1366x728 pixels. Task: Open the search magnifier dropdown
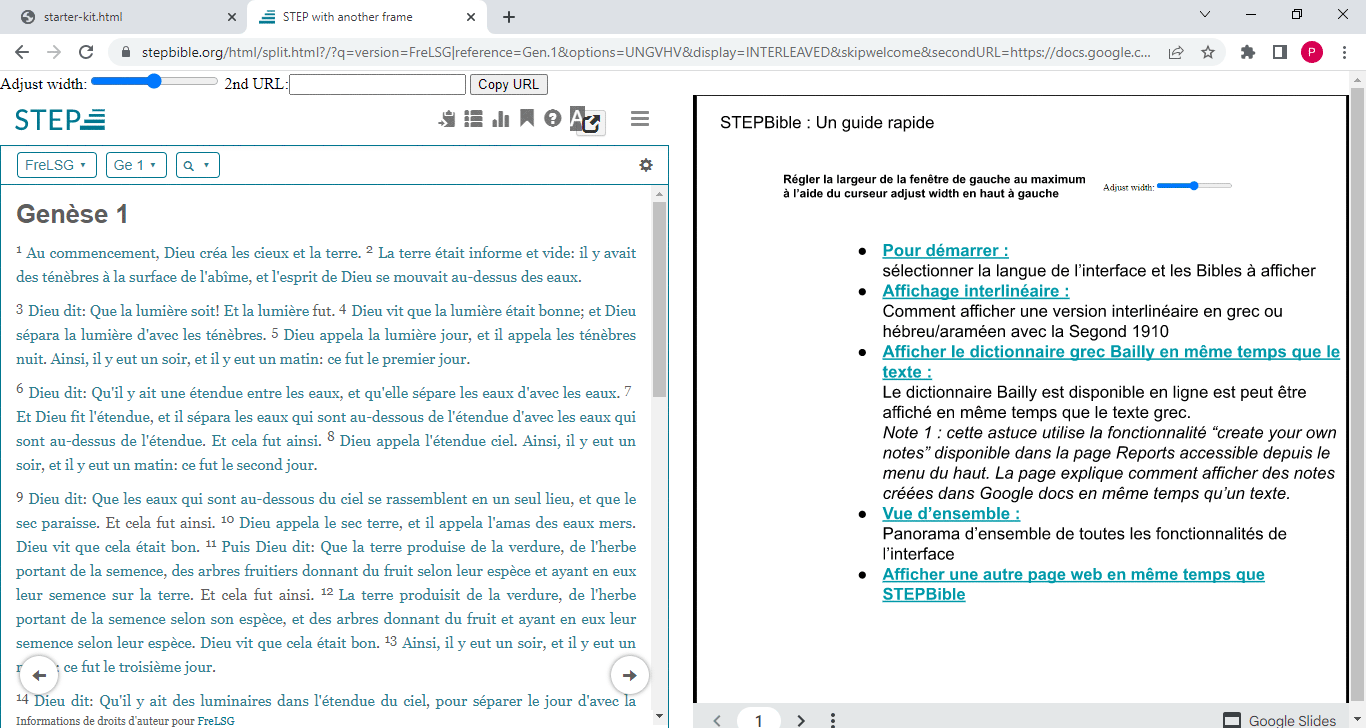click(x=197, y=165)
